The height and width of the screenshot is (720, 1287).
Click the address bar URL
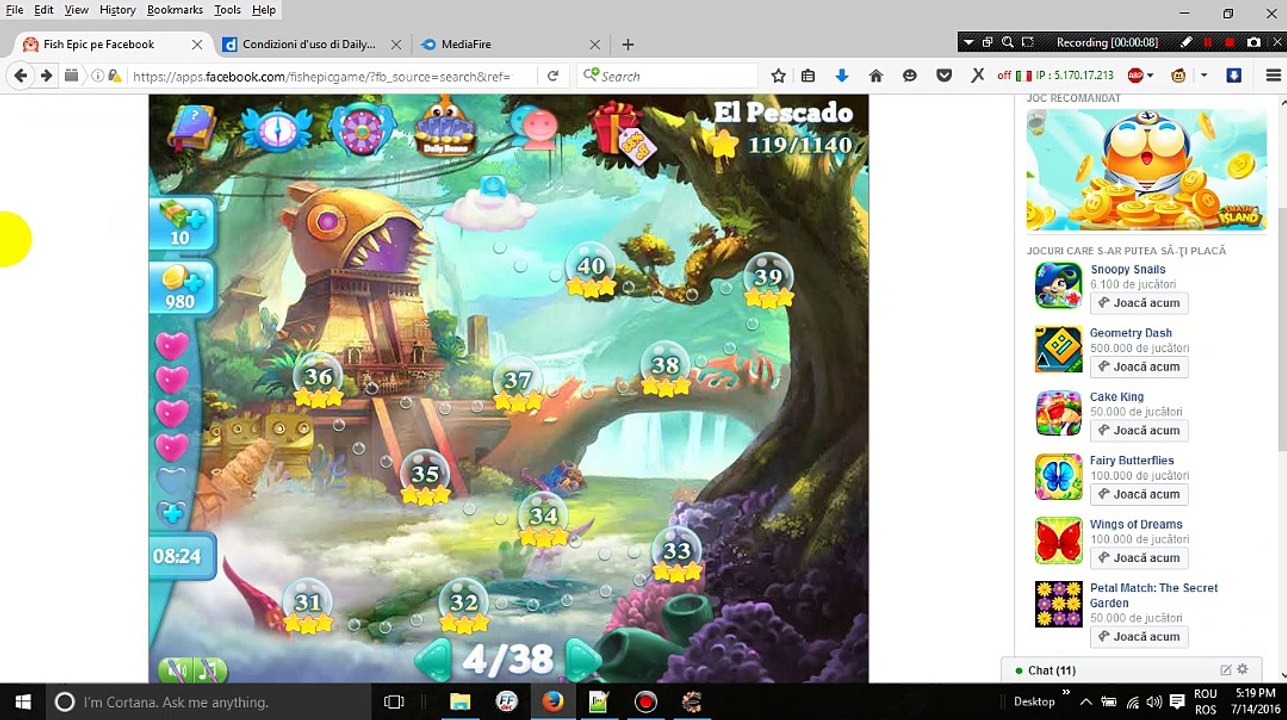(x=321, y=76)
